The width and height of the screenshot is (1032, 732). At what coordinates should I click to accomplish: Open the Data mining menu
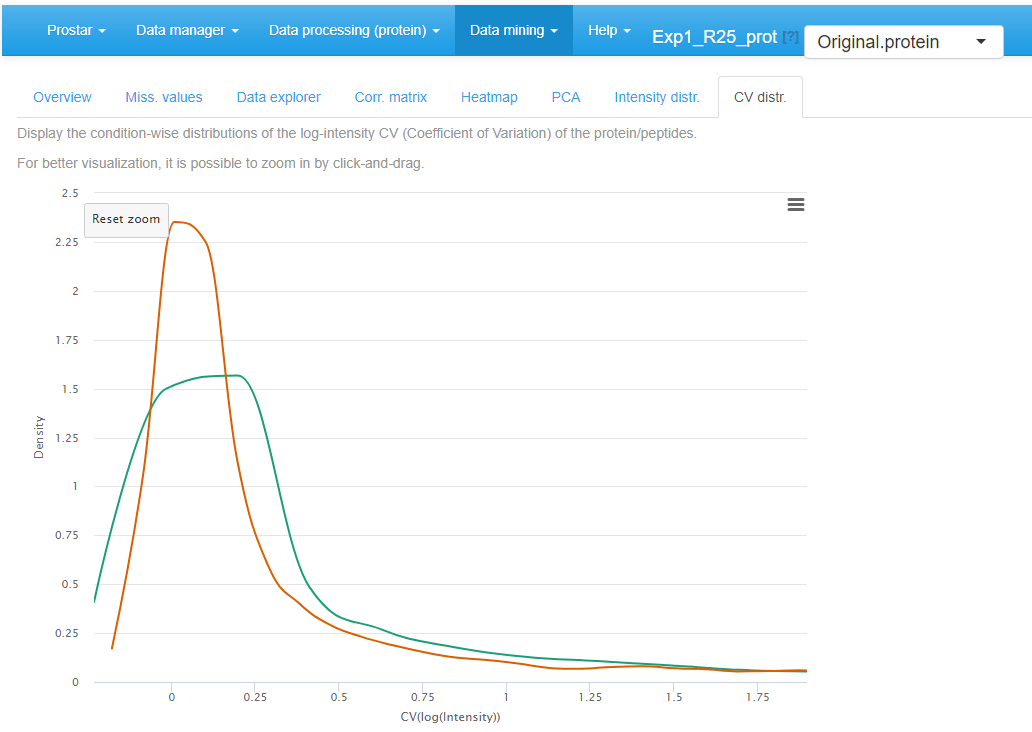tap(513, 30)
